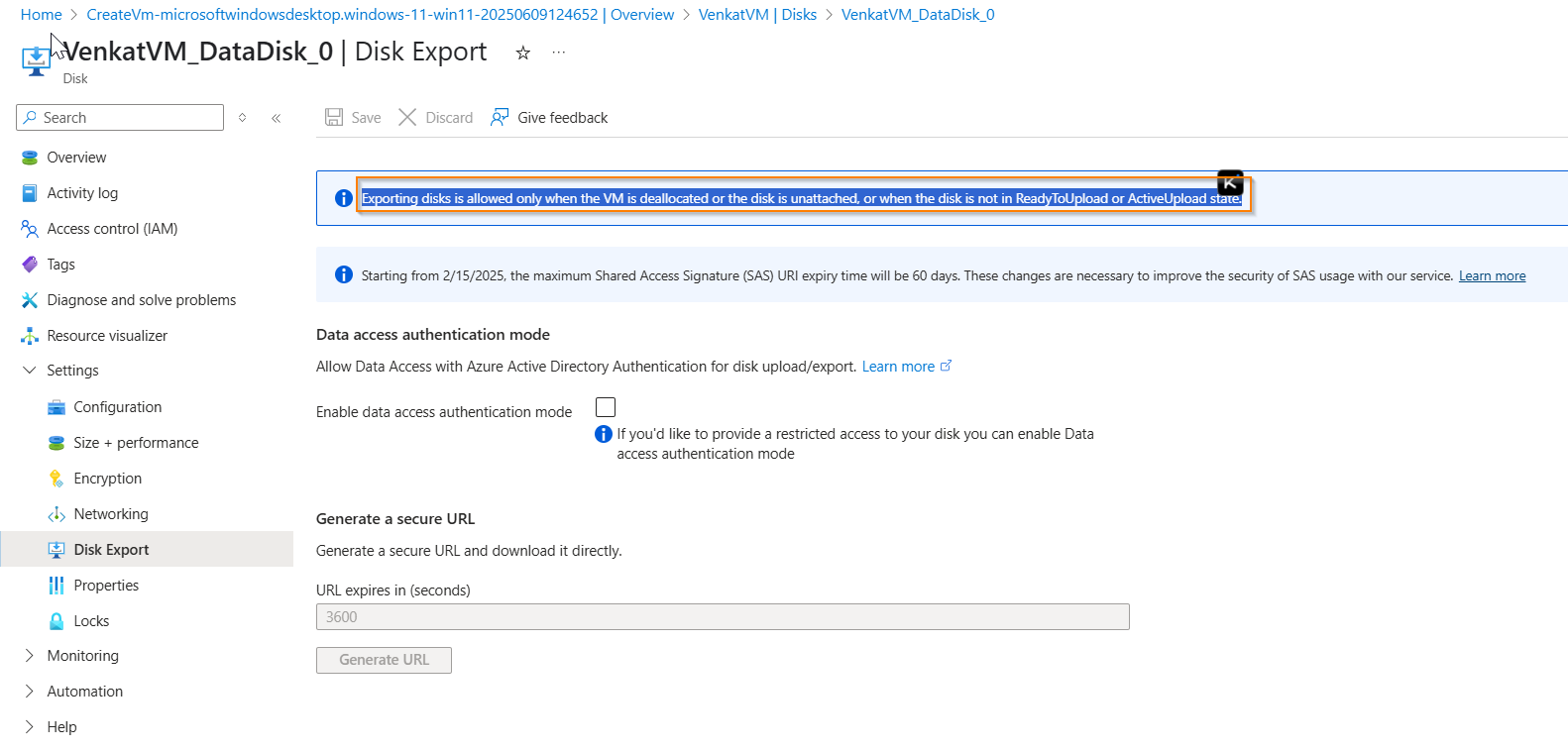Screen dimensions: 1568x751
Task: Follow Learn more link in SAS notice
Action: [1492, 275]
